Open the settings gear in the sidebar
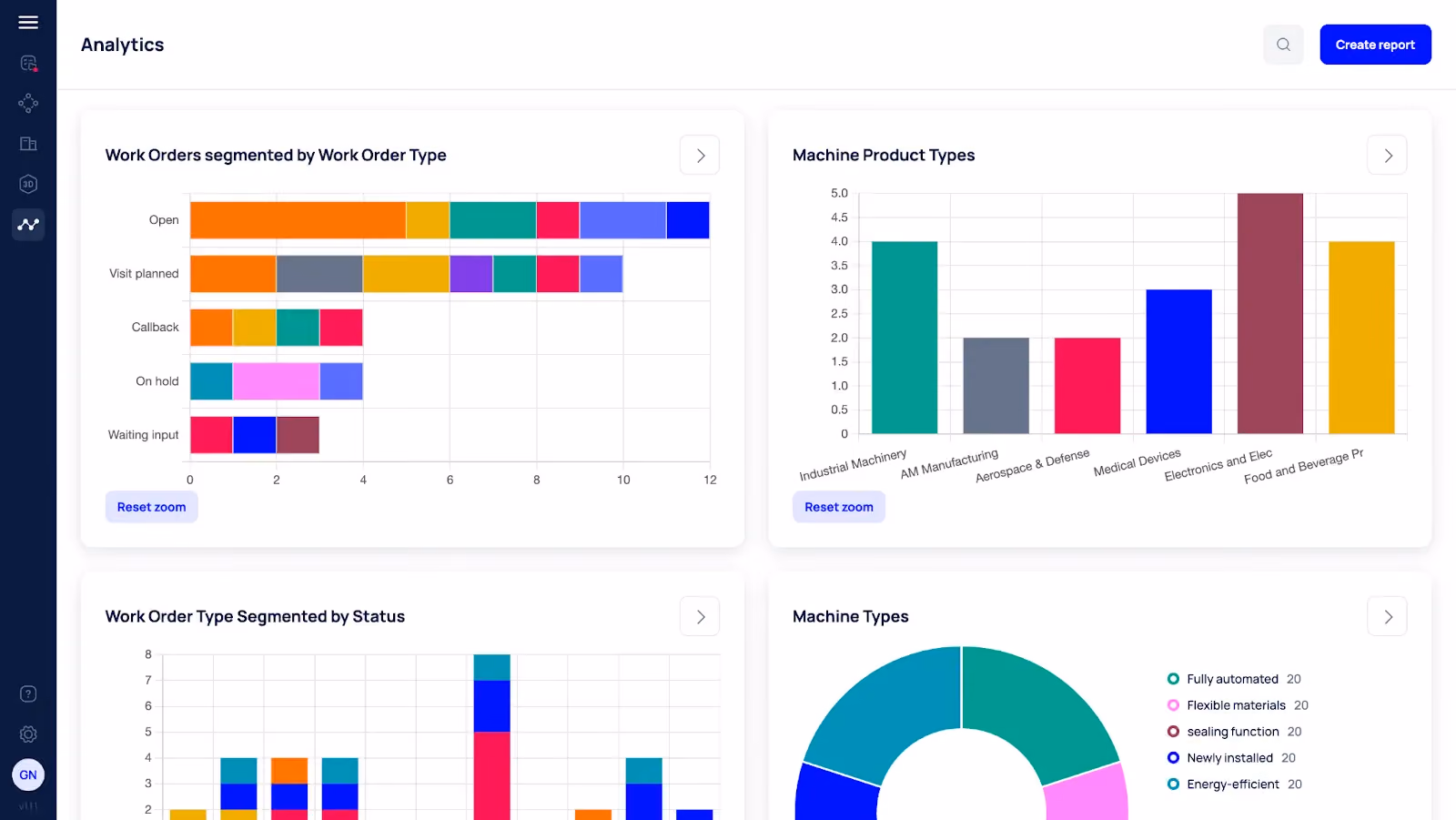The width and height of the screenshot is (1456, 820). click(x=28, y=734)
